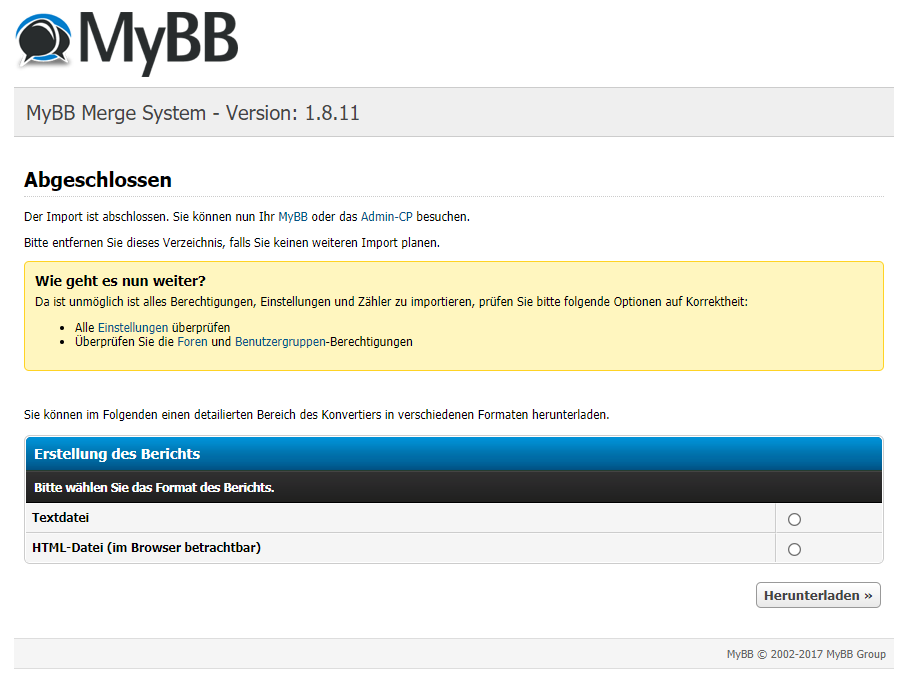The image size is (908, 682).
Task: Select the Textdatei report format radio
Action: 794,519
